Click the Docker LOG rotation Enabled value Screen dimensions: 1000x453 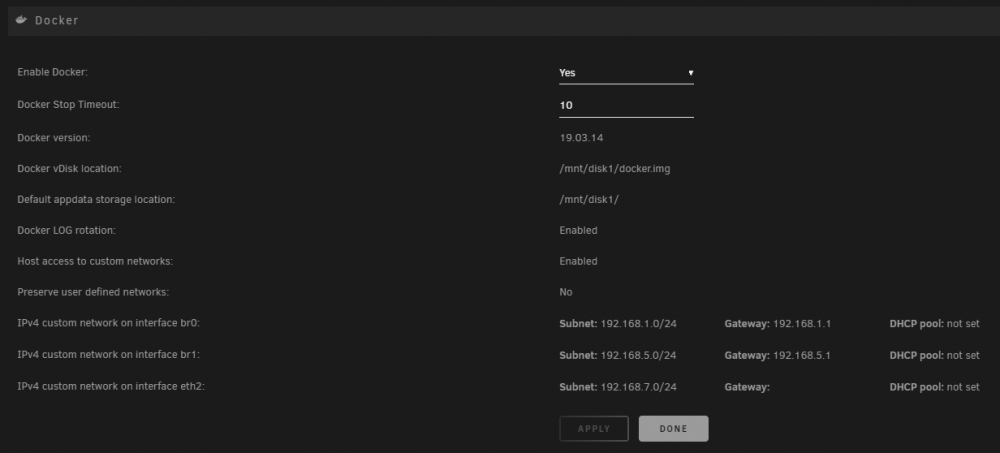point(578,230)
